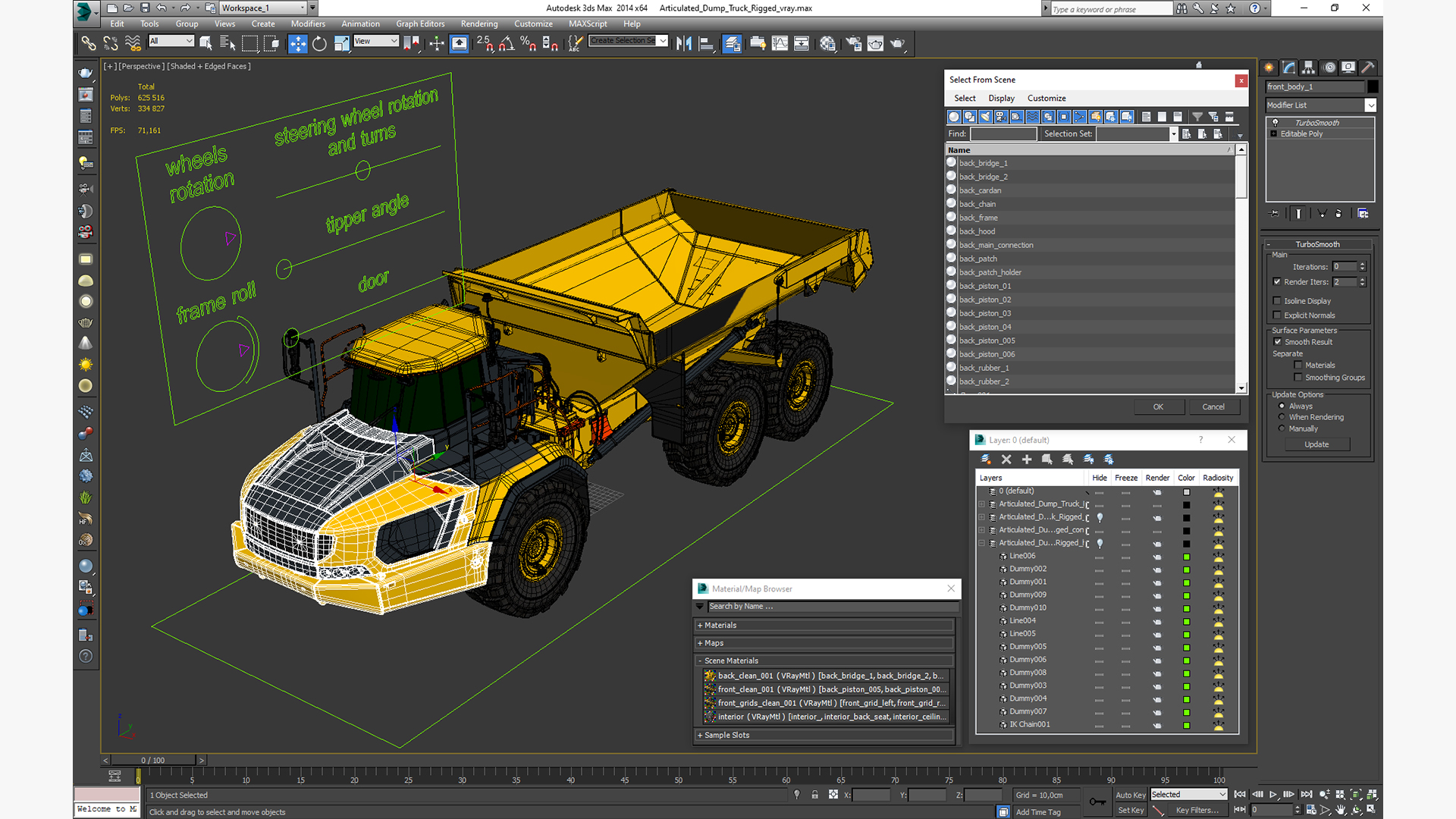
Task: Click the Play Animation button
Action: click(x=1273, y=795)
